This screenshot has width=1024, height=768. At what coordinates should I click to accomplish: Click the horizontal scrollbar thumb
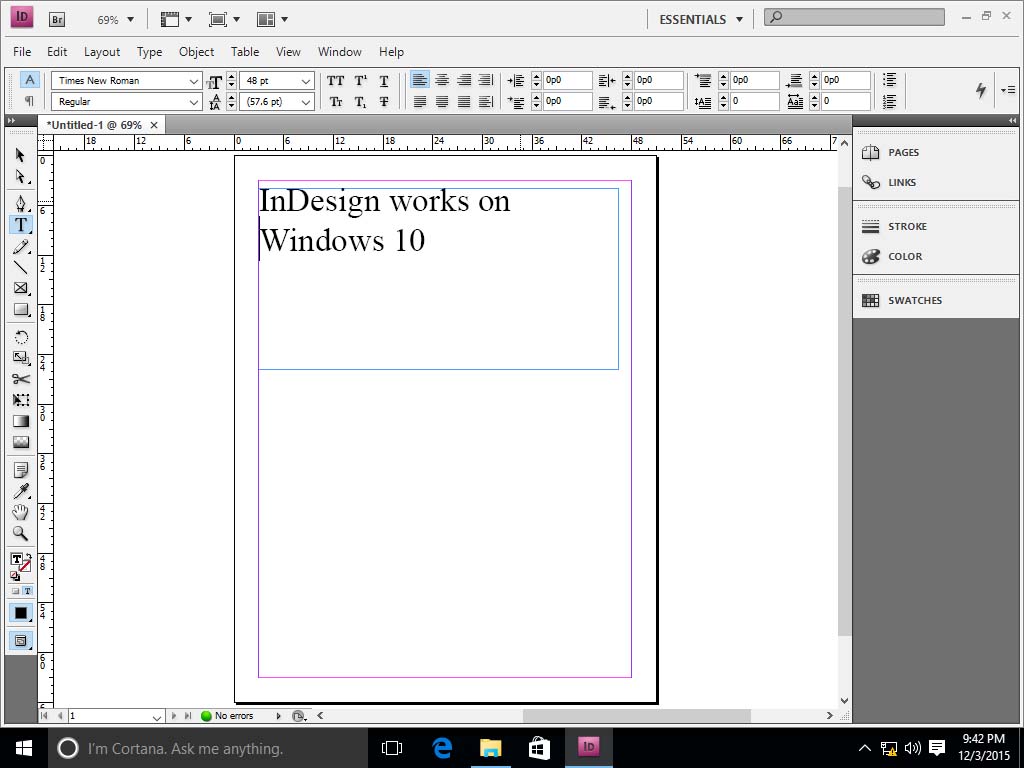[637, 716]
